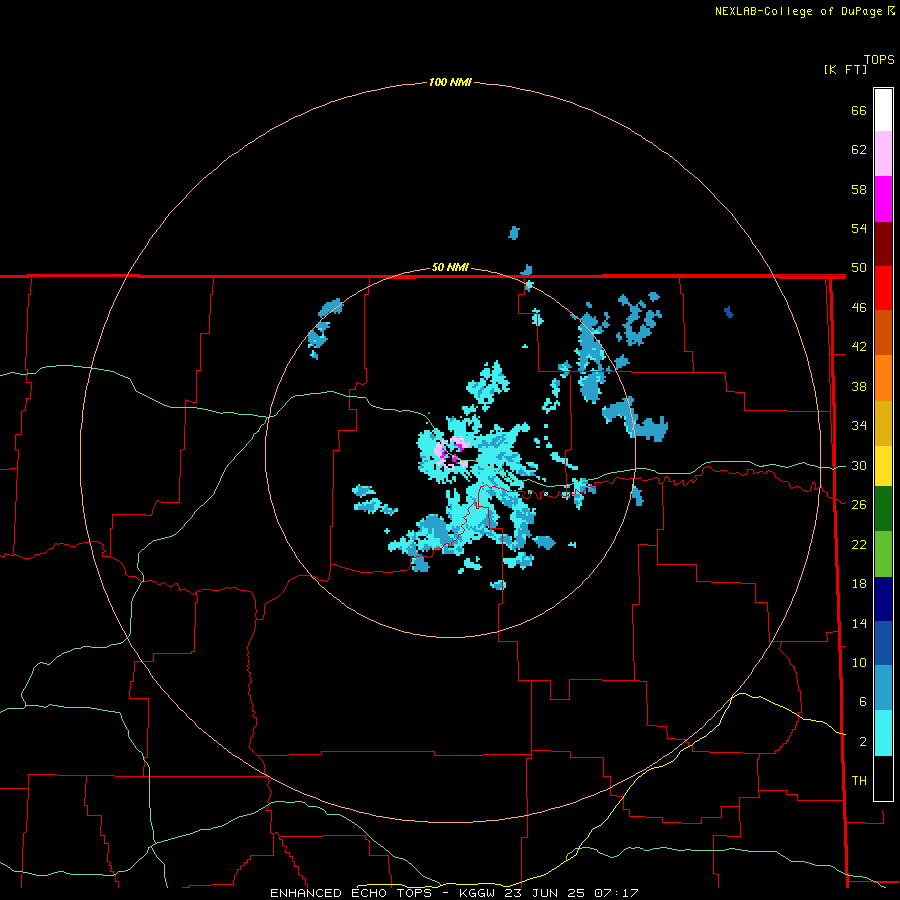Select the magenta swatch on the color scale
This screenshot has width=900, height=900.
pos(883,199)
